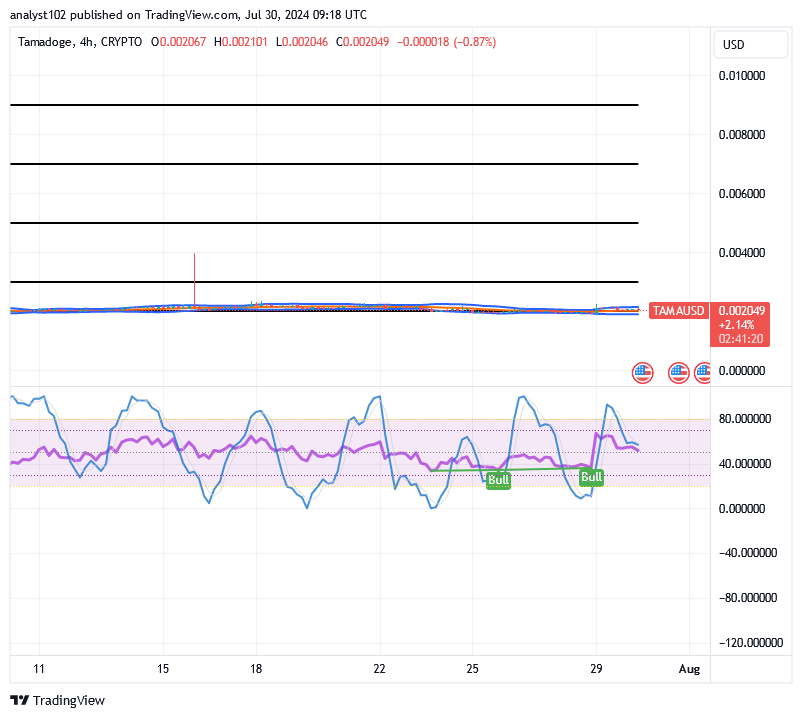Click the close value C0.002049
Image resolution: width=802 pixels, height=718 pixels.
(x=363, y=42)
